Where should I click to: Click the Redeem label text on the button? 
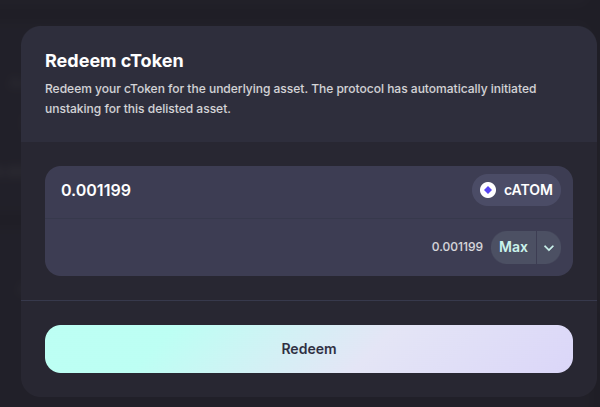308,349
